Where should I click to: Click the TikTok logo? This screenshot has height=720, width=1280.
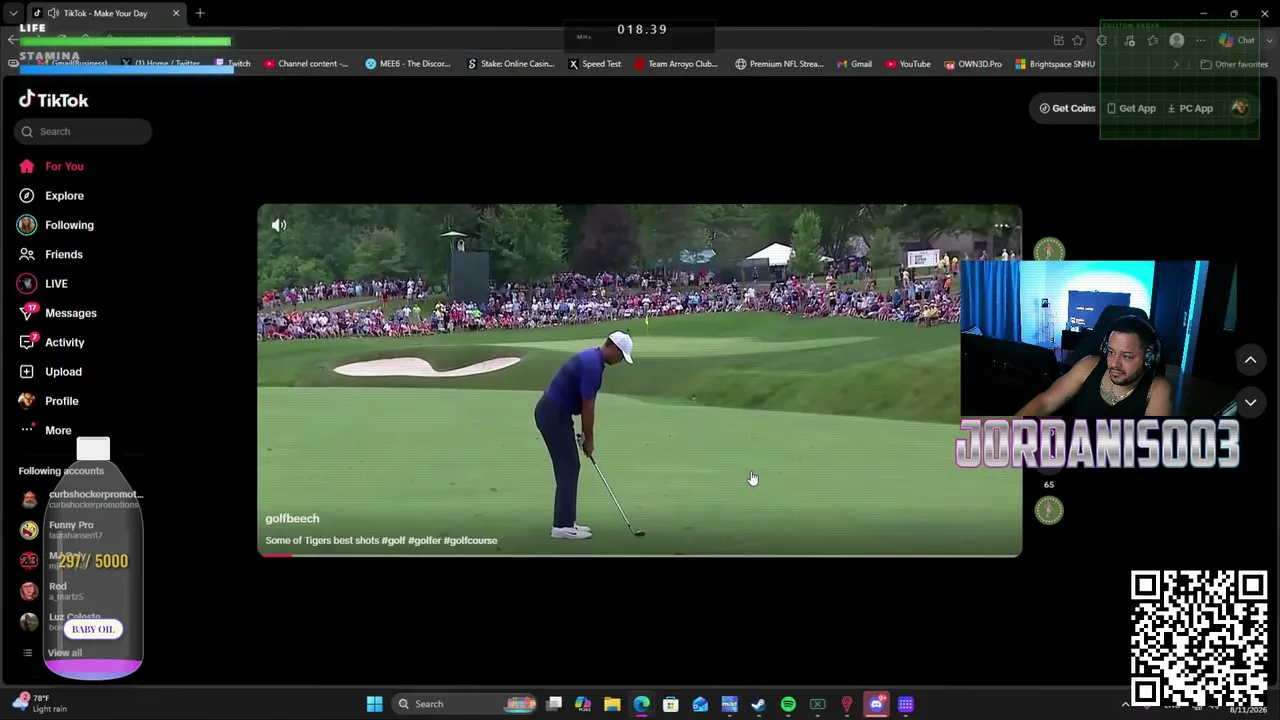pos(54,100)
